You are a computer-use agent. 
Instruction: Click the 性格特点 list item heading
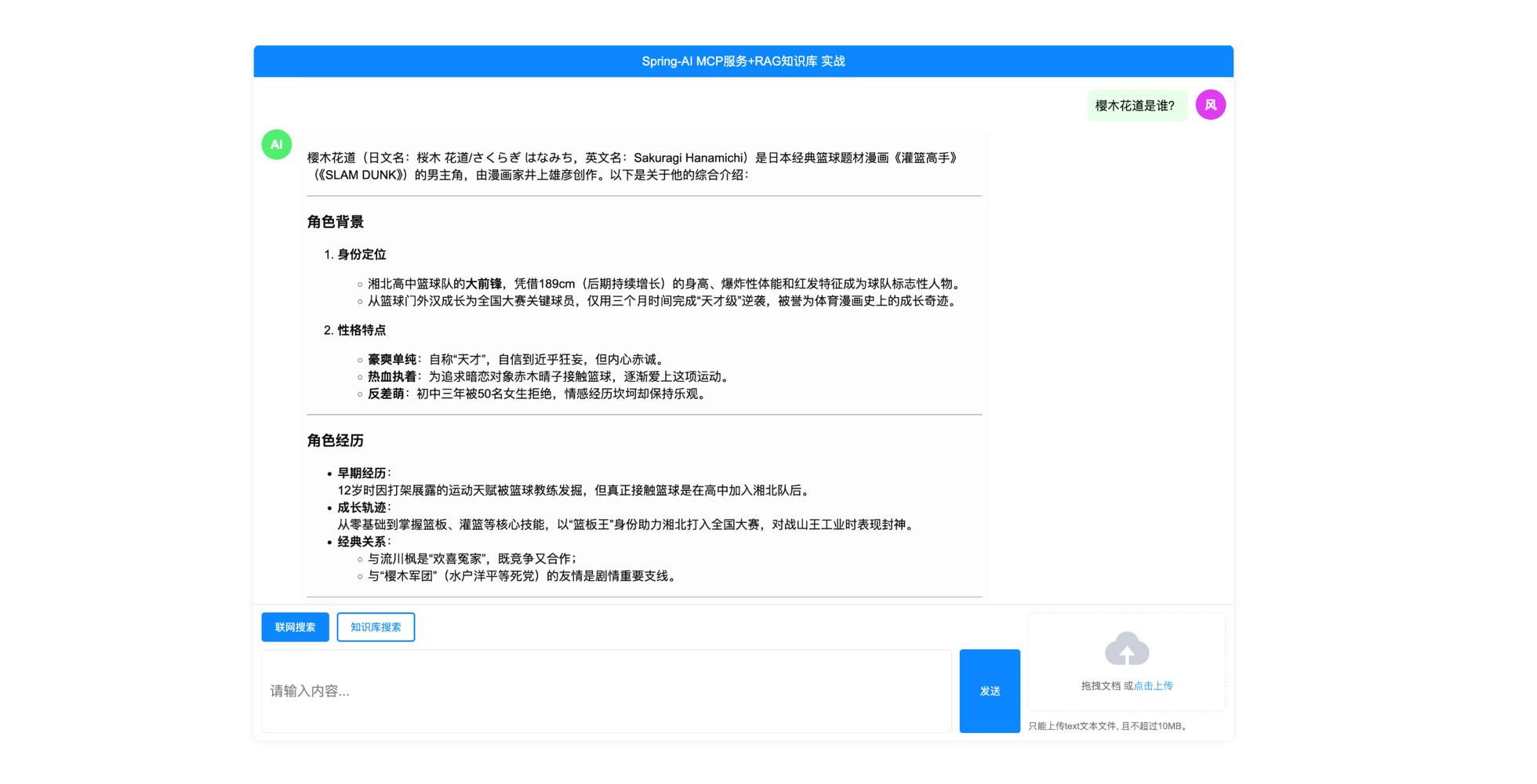(362, 330)
